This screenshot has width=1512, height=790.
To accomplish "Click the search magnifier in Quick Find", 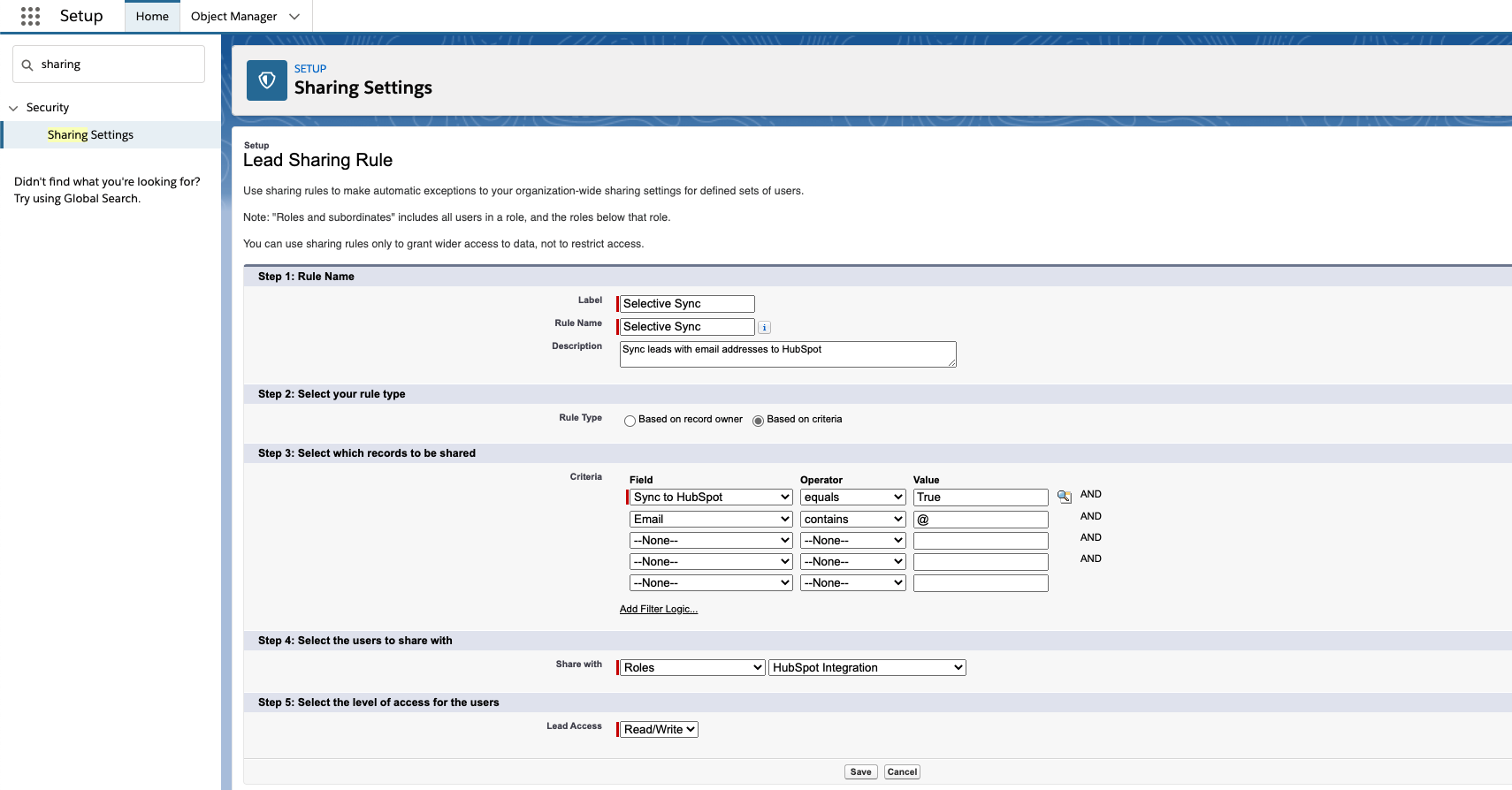I will (27, 65).
